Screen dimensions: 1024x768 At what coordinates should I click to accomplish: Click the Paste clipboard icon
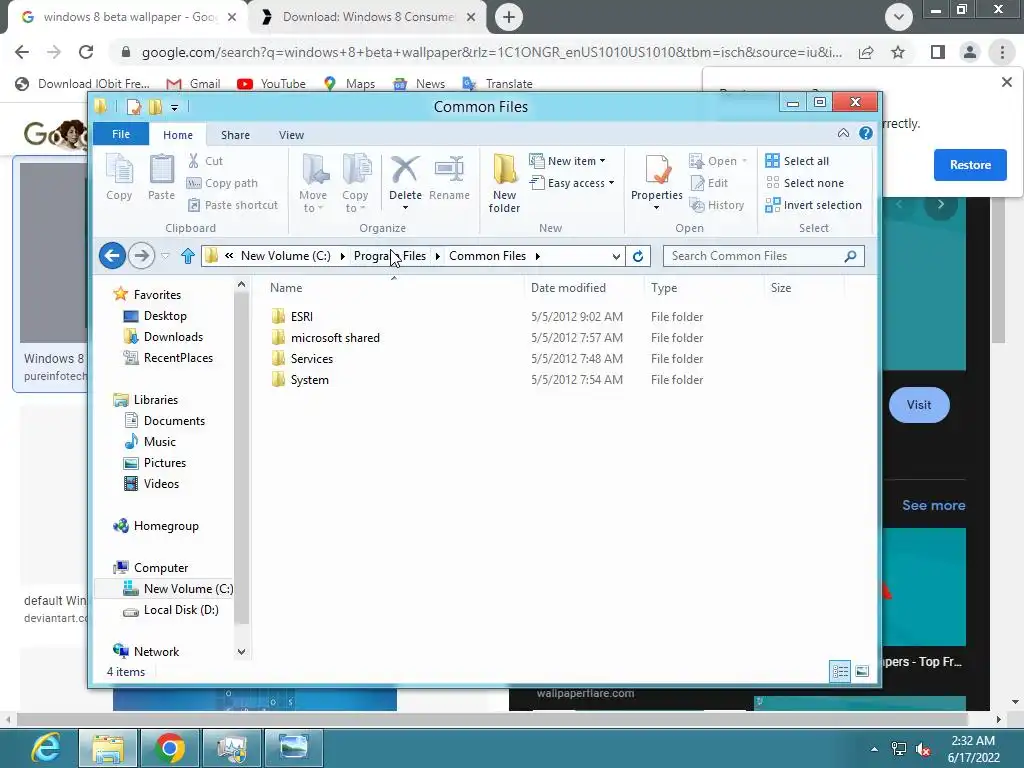(x=161, y=176)
